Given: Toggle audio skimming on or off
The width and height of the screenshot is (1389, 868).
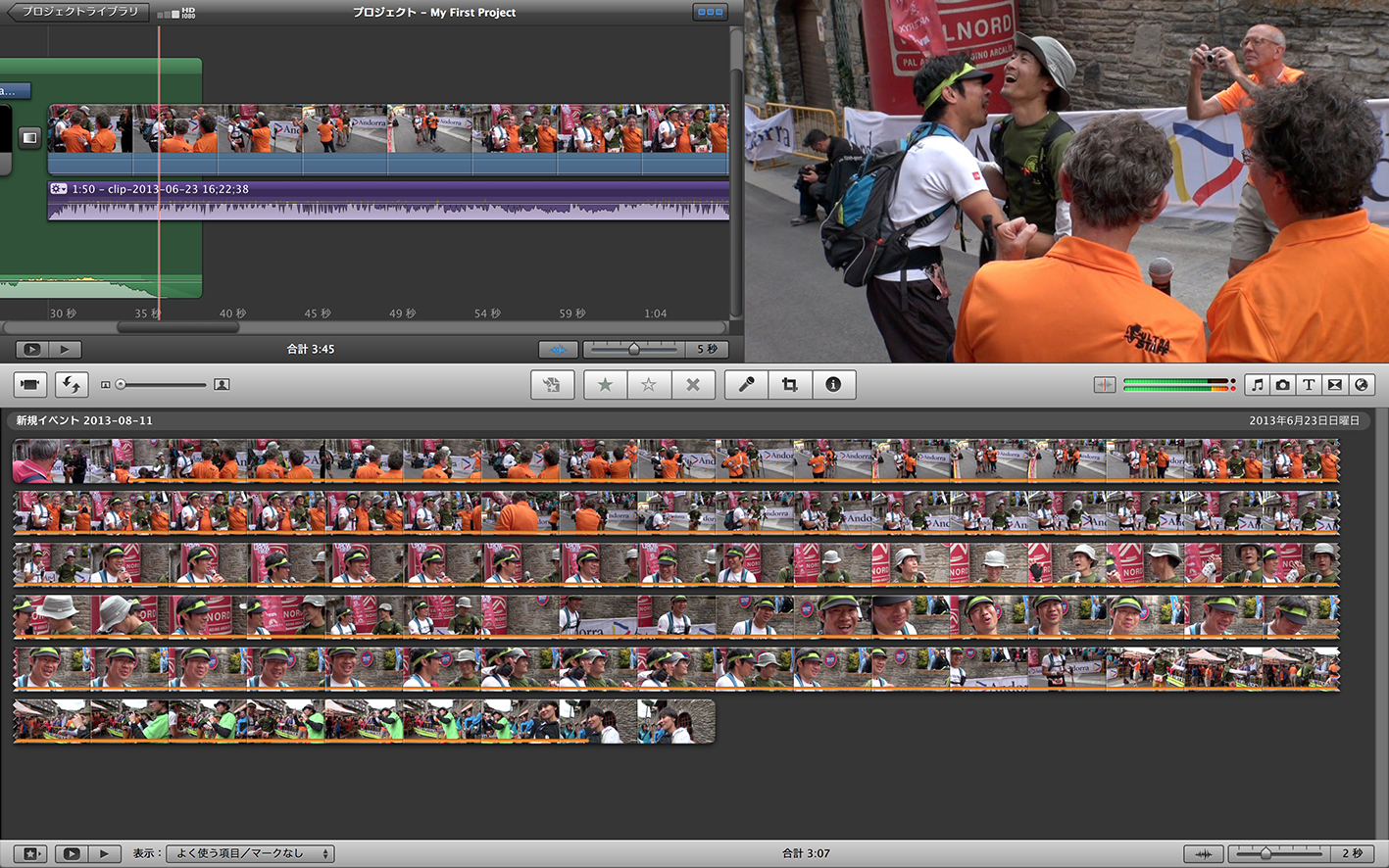Looking at the screenshot, I should point(1105,385).
